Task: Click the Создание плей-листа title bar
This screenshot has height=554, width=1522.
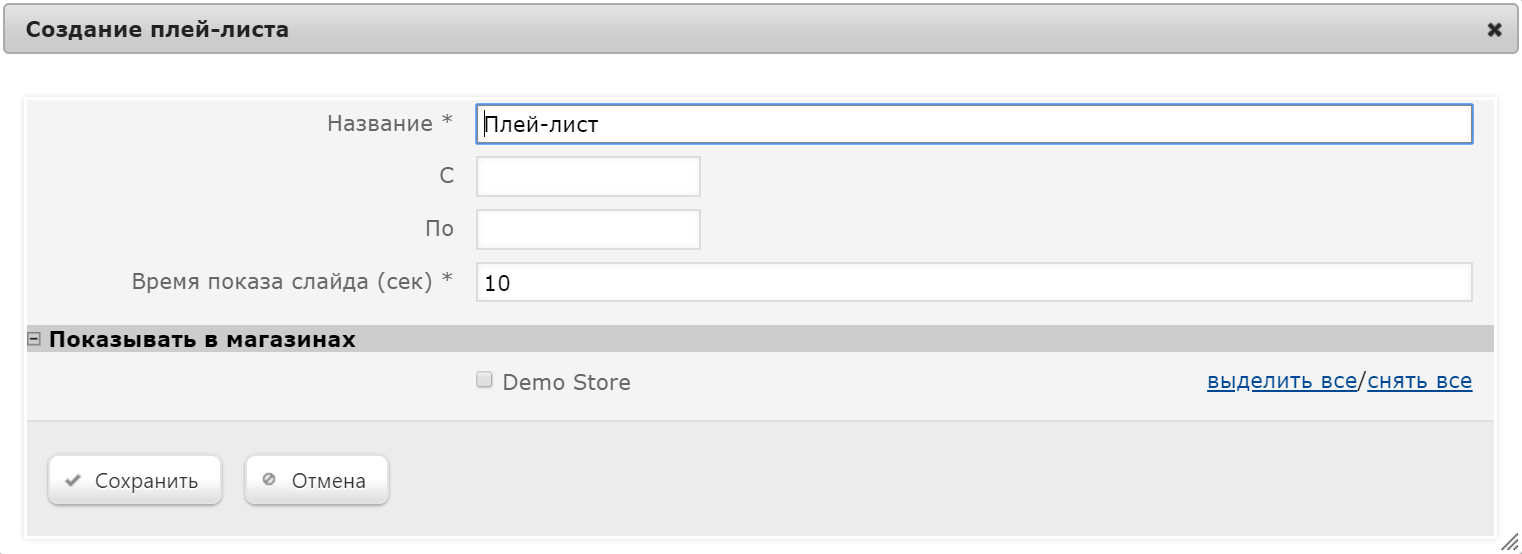Action: [x=760, y=30]
